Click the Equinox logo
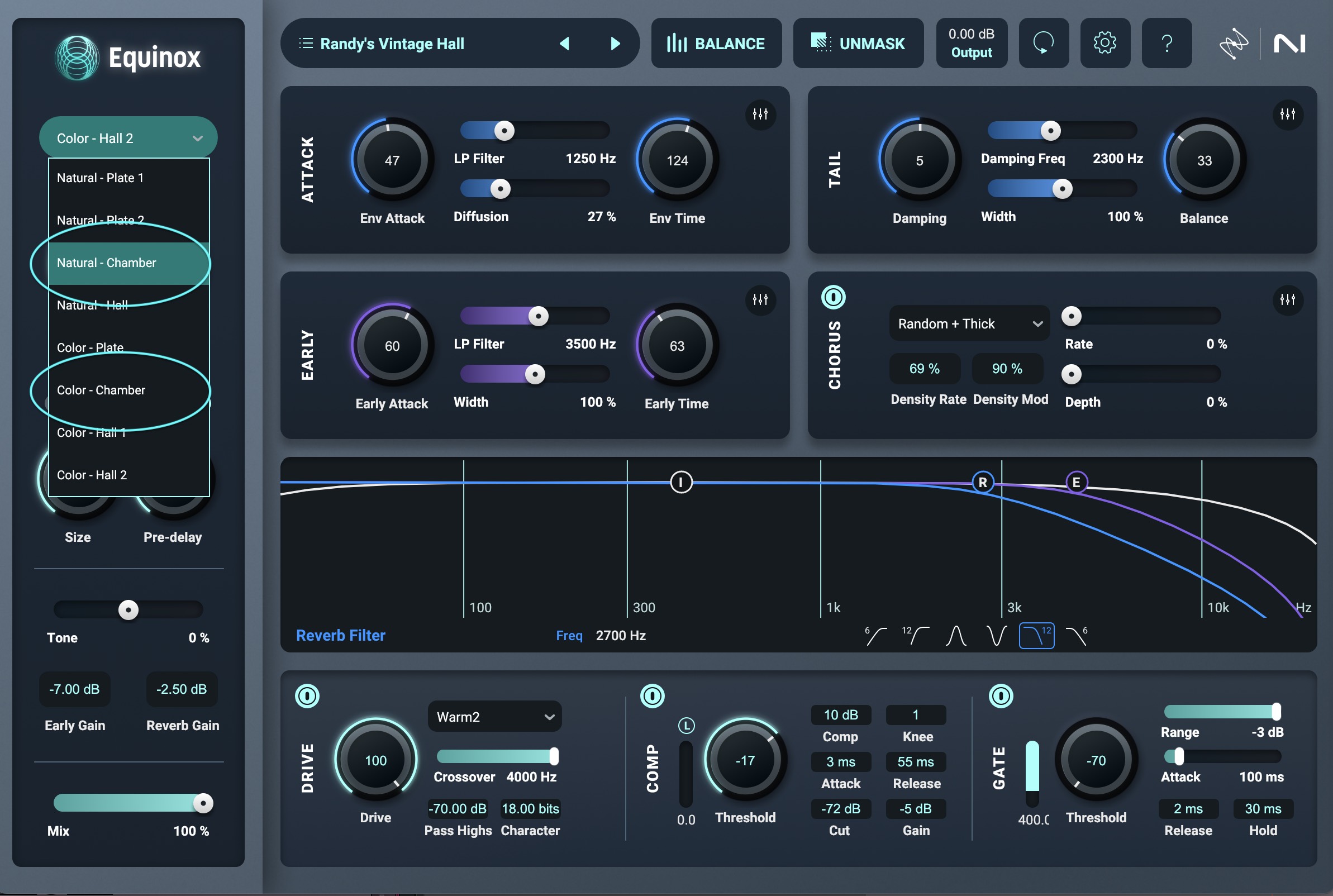This screenshot has height=896, width=1333. (128, 57)
